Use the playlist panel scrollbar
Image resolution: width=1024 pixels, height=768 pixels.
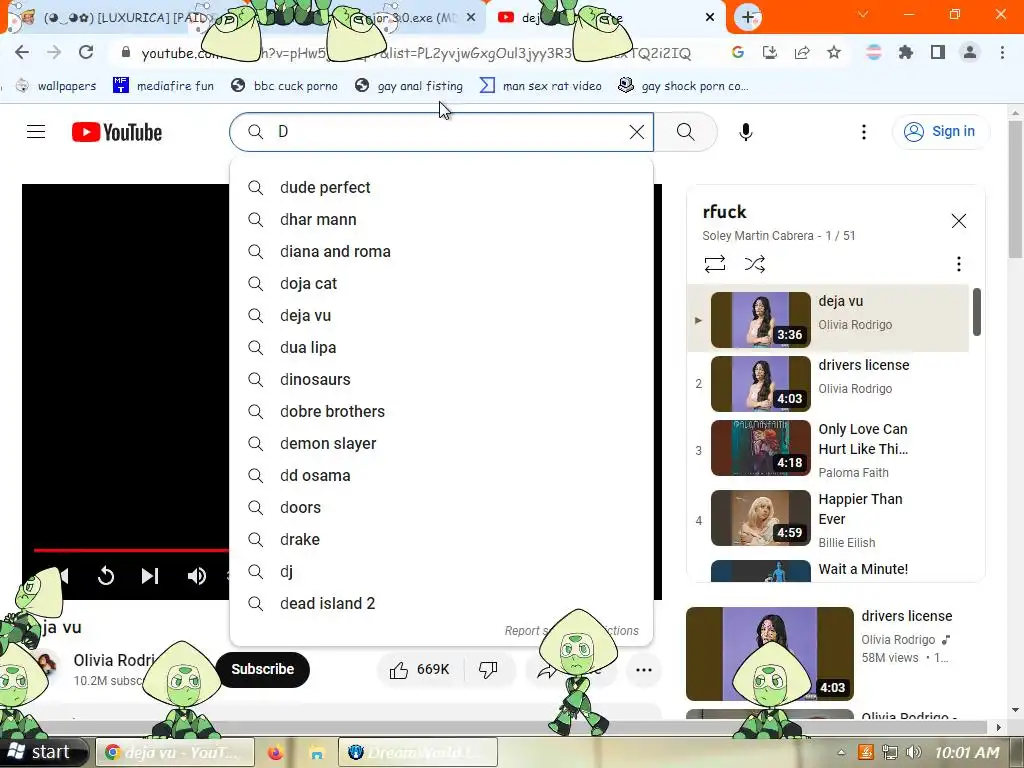click(x=977, y=312)
